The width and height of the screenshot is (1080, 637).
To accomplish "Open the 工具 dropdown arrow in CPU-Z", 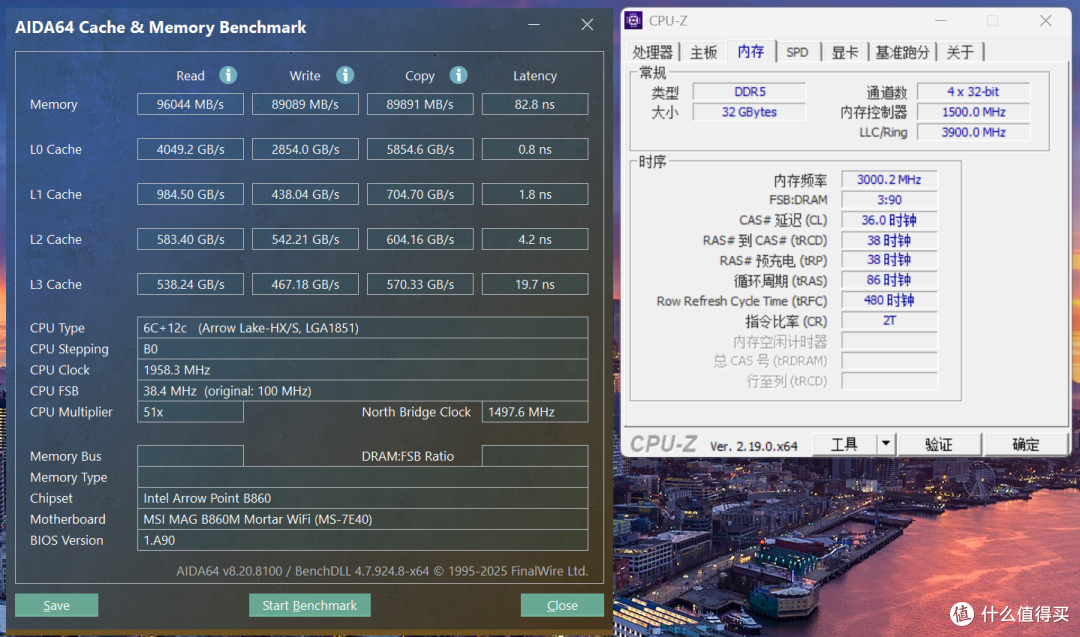I will tap(886, 444).
